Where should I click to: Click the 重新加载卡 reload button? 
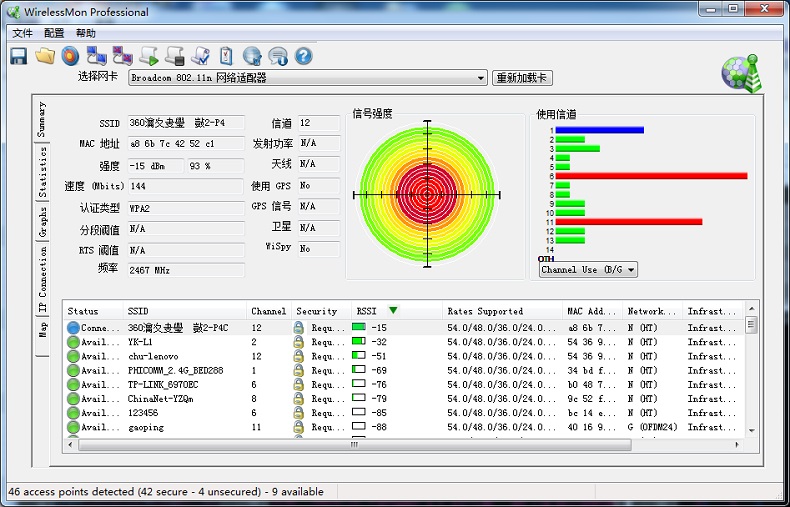click(x=522, y=78)
